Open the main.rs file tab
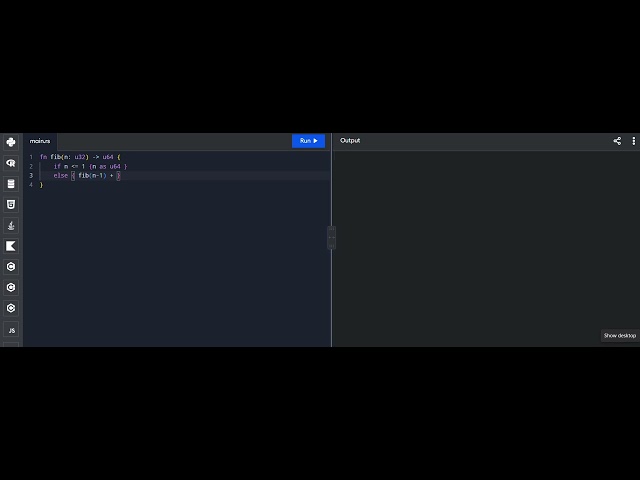The width and height of the screenshot is (640, 480). click(x=40, y=141)
